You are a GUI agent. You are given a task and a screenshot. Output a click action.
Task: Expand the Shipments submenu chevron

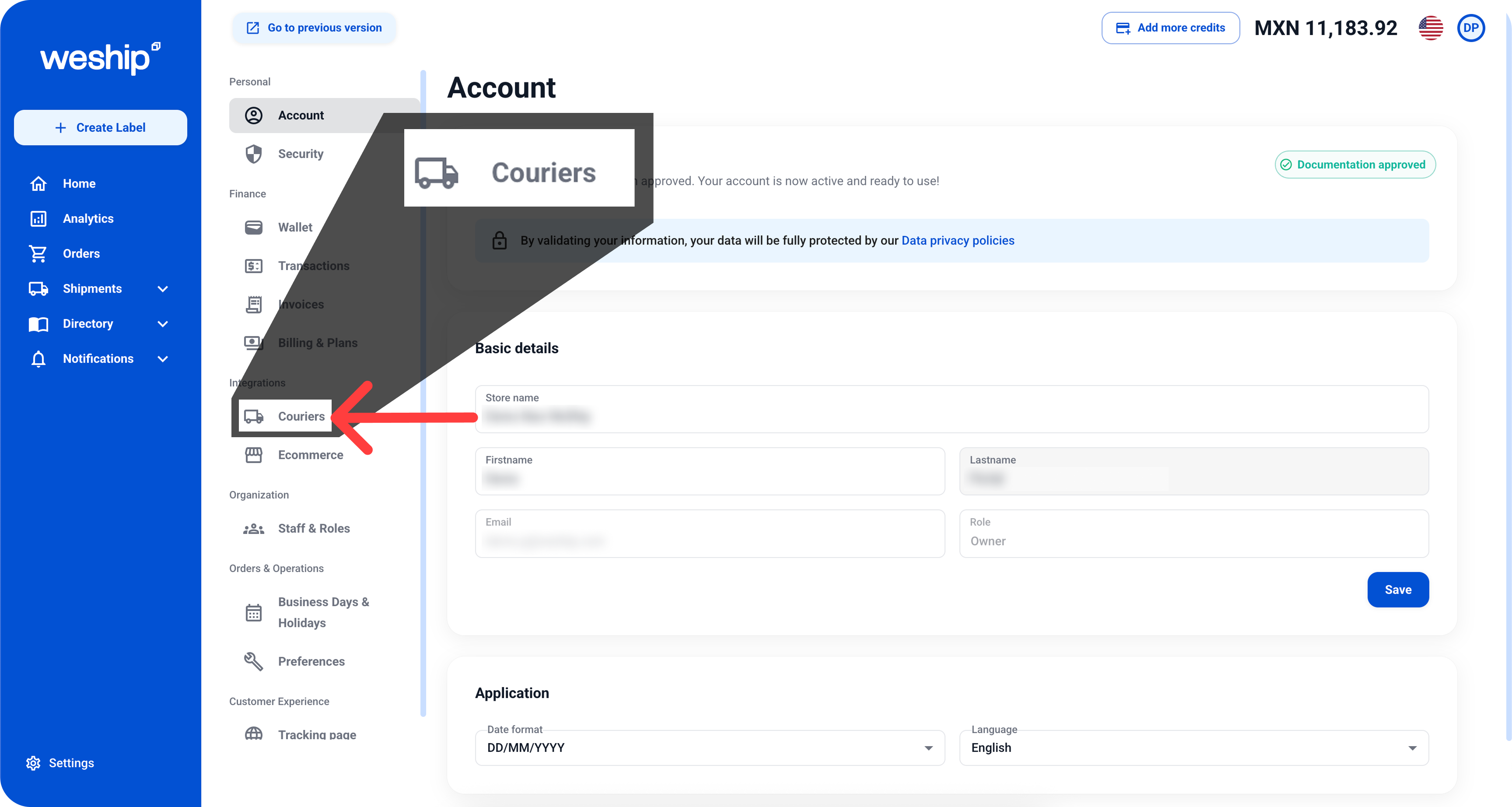pos(163,289)
